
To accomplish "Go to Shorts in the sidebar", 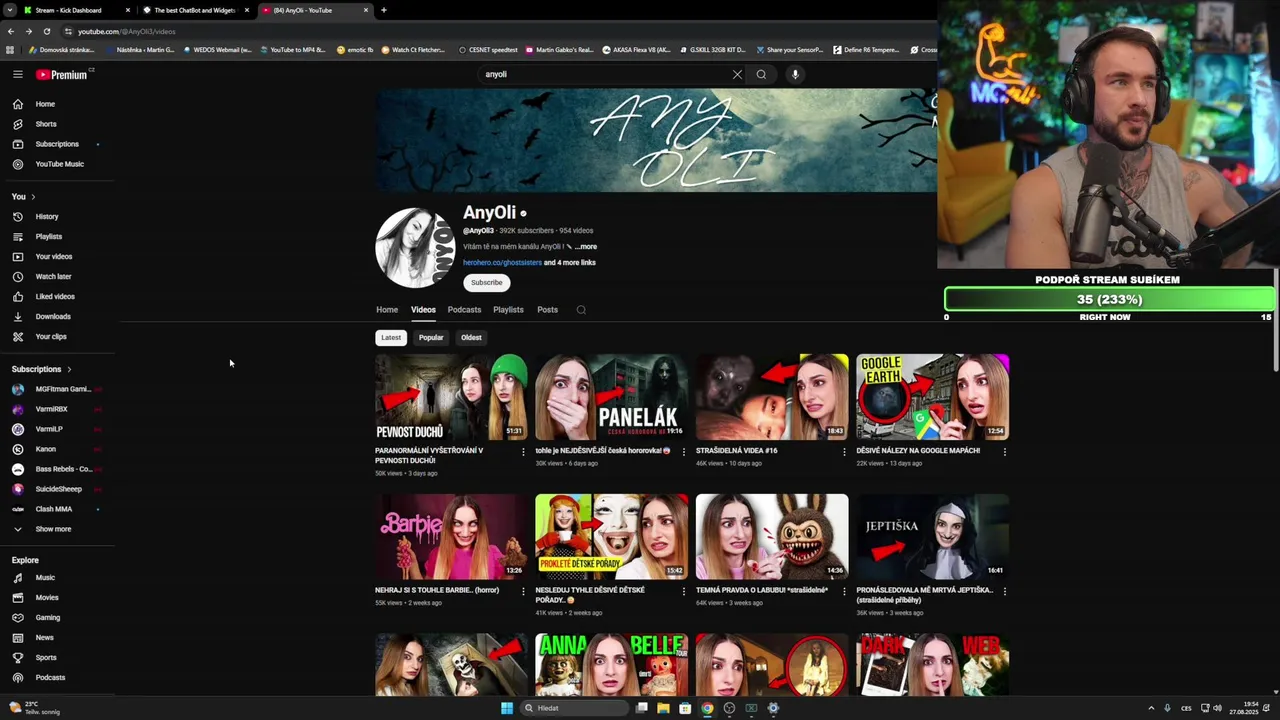I will (x=45, y=124).
